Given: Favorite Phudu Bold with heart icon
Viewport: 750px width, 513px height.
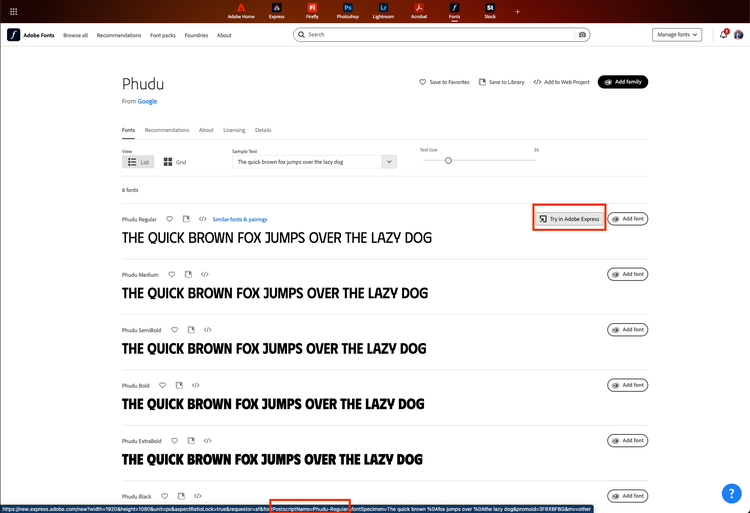Looking at the screenshot, I should 162,385.
